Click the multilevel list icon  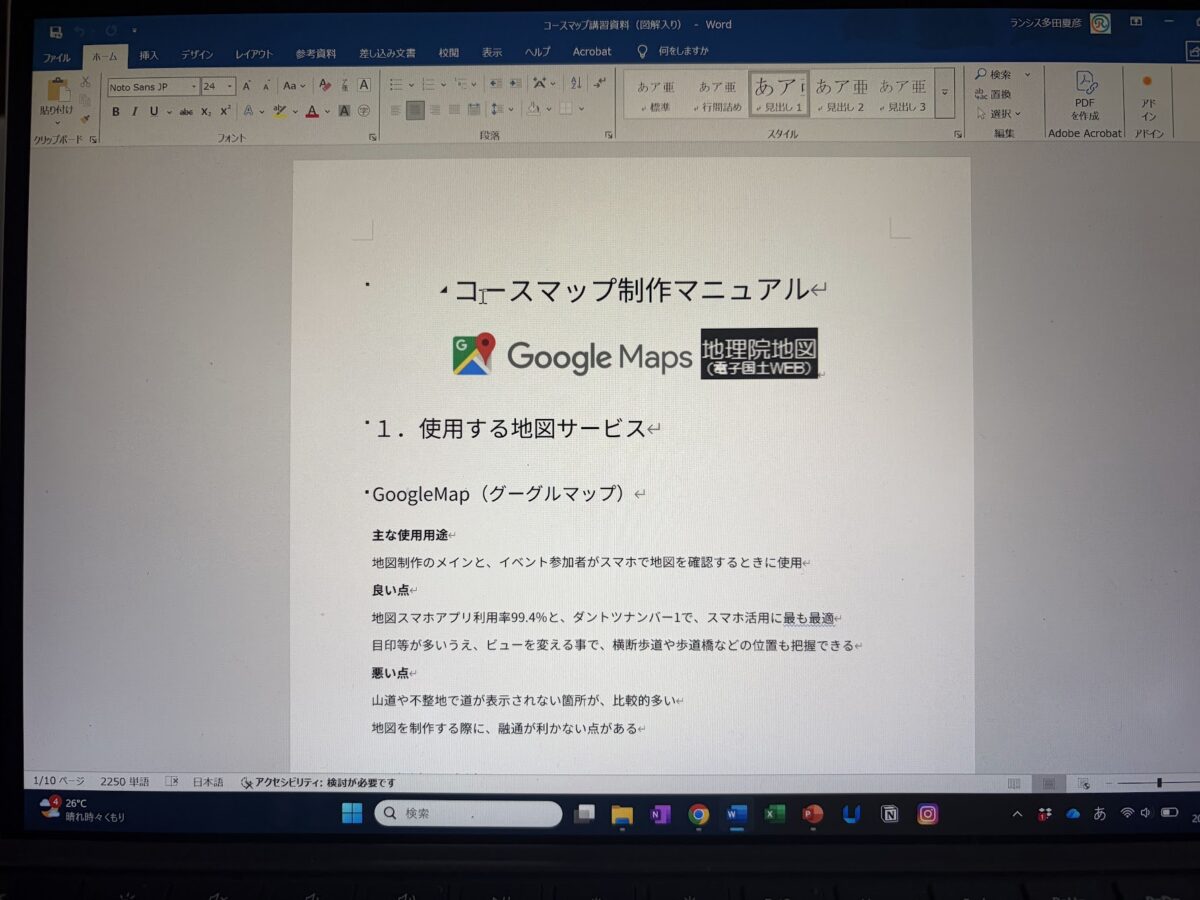[x=460, y=84]
